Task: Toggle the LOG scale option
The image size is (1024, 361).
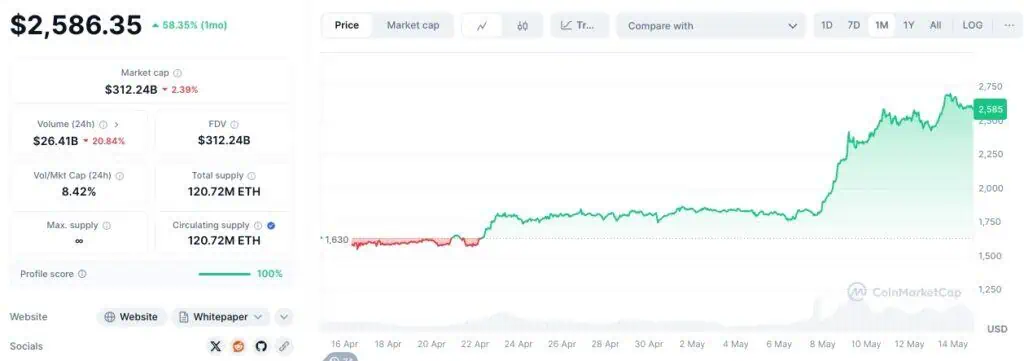Action: [x=972, y=25]
